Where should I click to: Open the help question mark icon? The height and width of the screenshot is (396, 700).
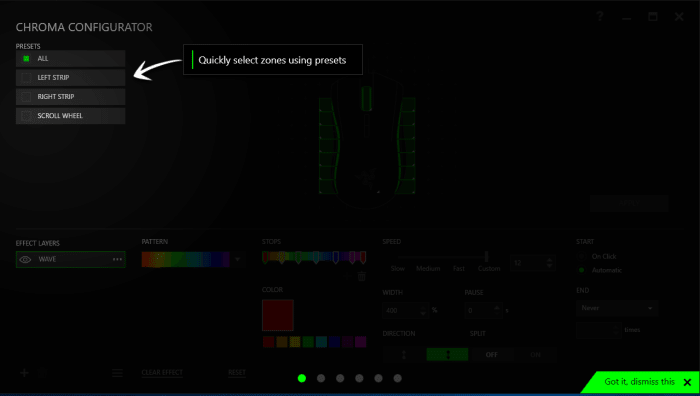click(600, 17)
